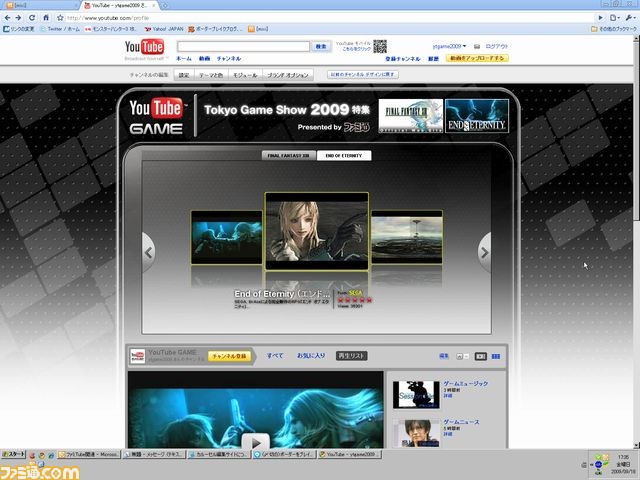Click the YouTube logo in the page header
Screen dimensions: 640x480
[144, 47]
